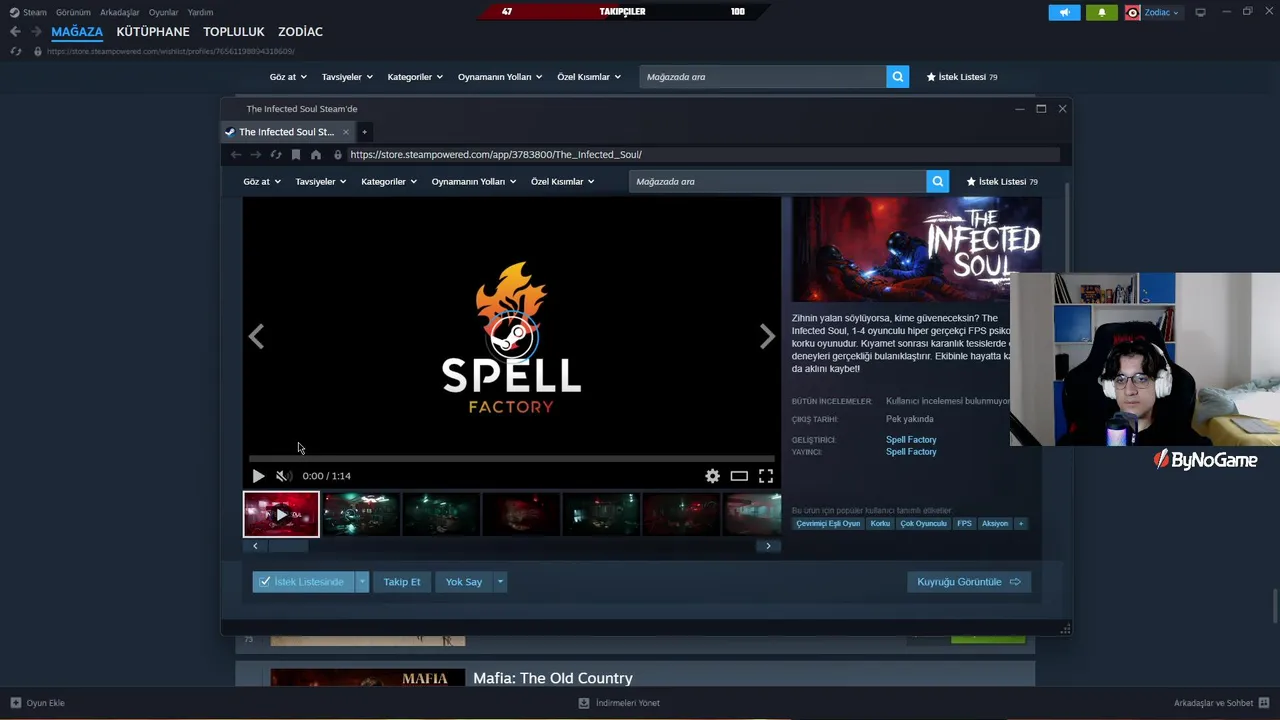Show previous media with left arrow on video
1280x720 pixels.
pyautogui.click(x=256, y=337)
